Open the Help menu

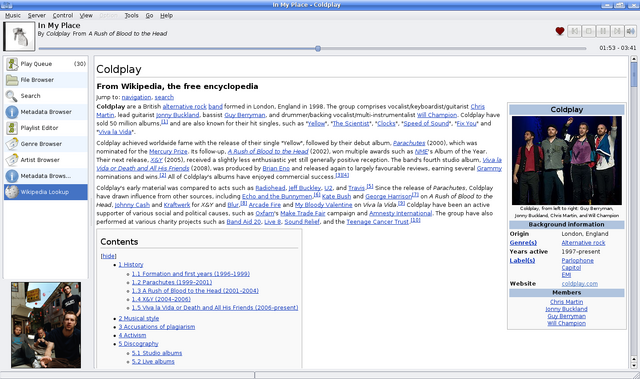click(x=166, y=16)
